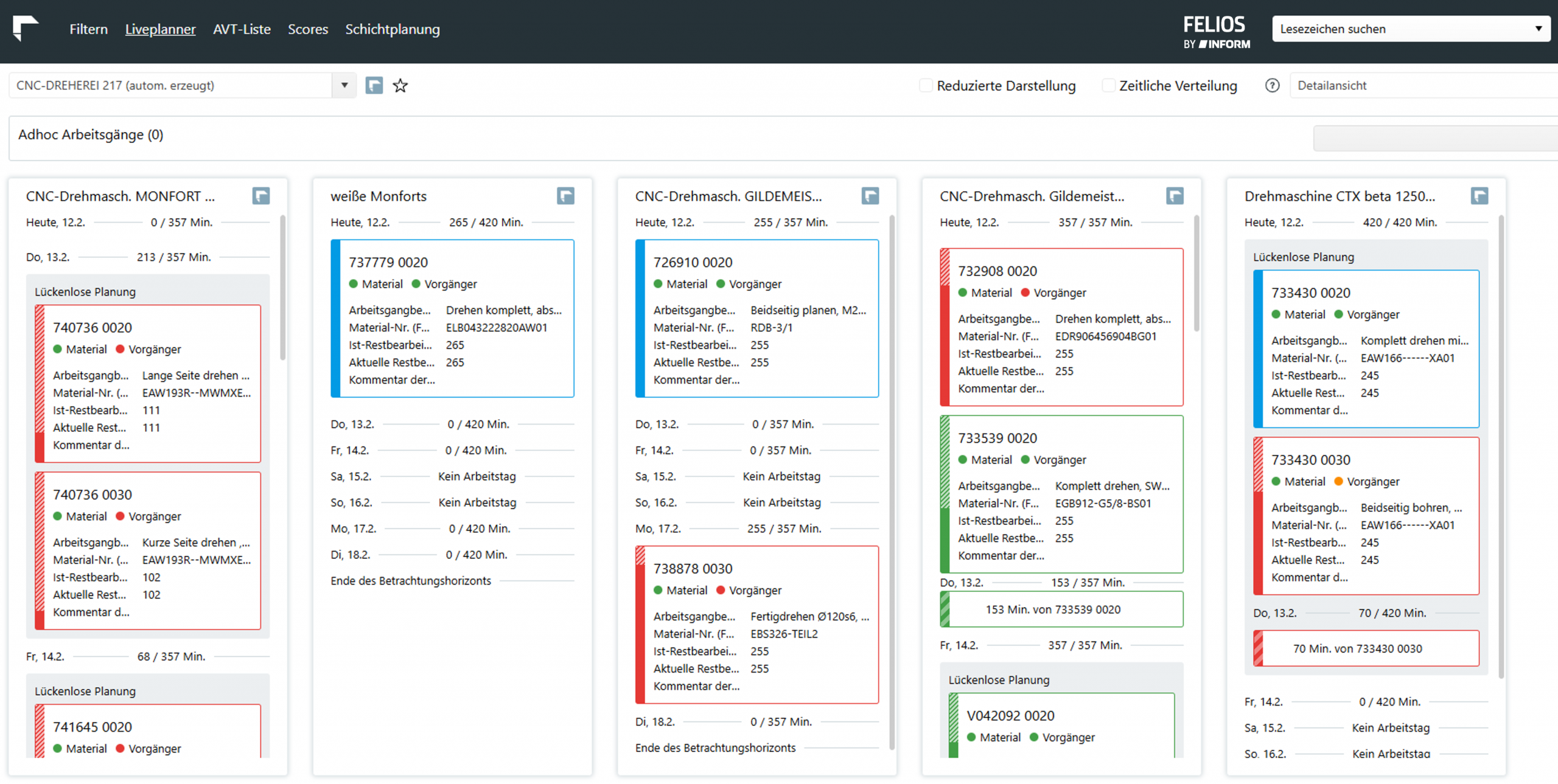Expand the Lesezeichen suchen dropdown

[x=1411, y=29]
